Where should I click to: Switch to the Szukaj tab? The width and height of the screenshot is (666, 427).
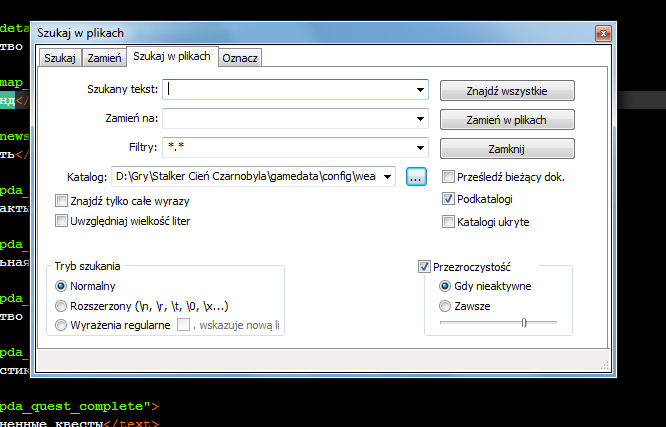60,58
